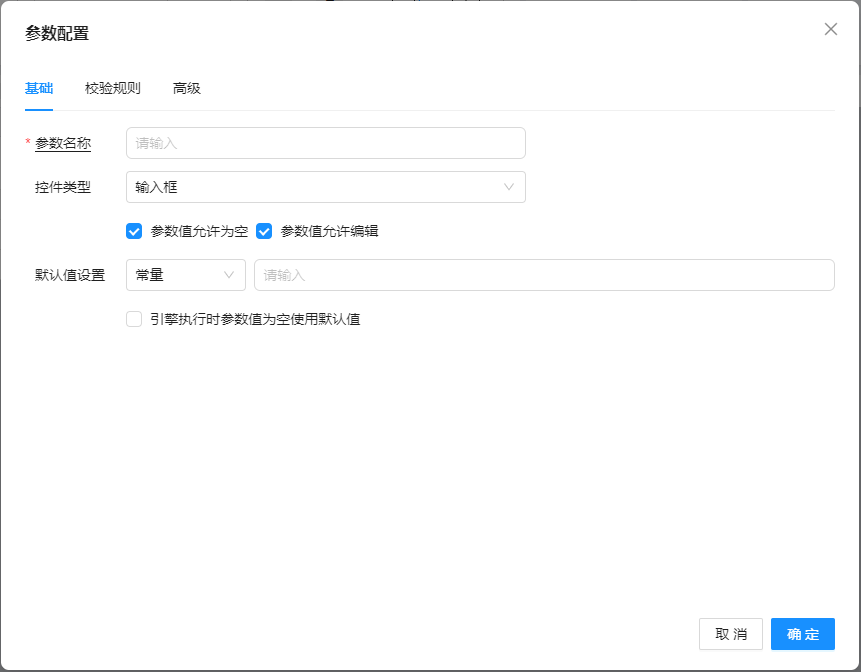Click the chevron arrow beside 常量

point(229,275)
